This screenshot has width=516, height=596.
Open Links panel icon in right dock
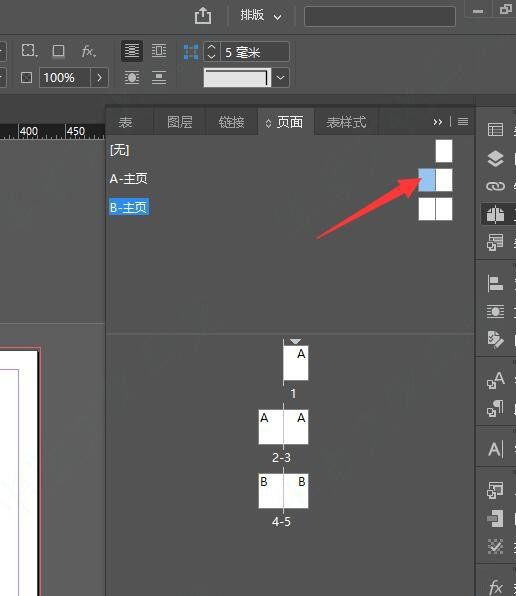pos(495,186)
